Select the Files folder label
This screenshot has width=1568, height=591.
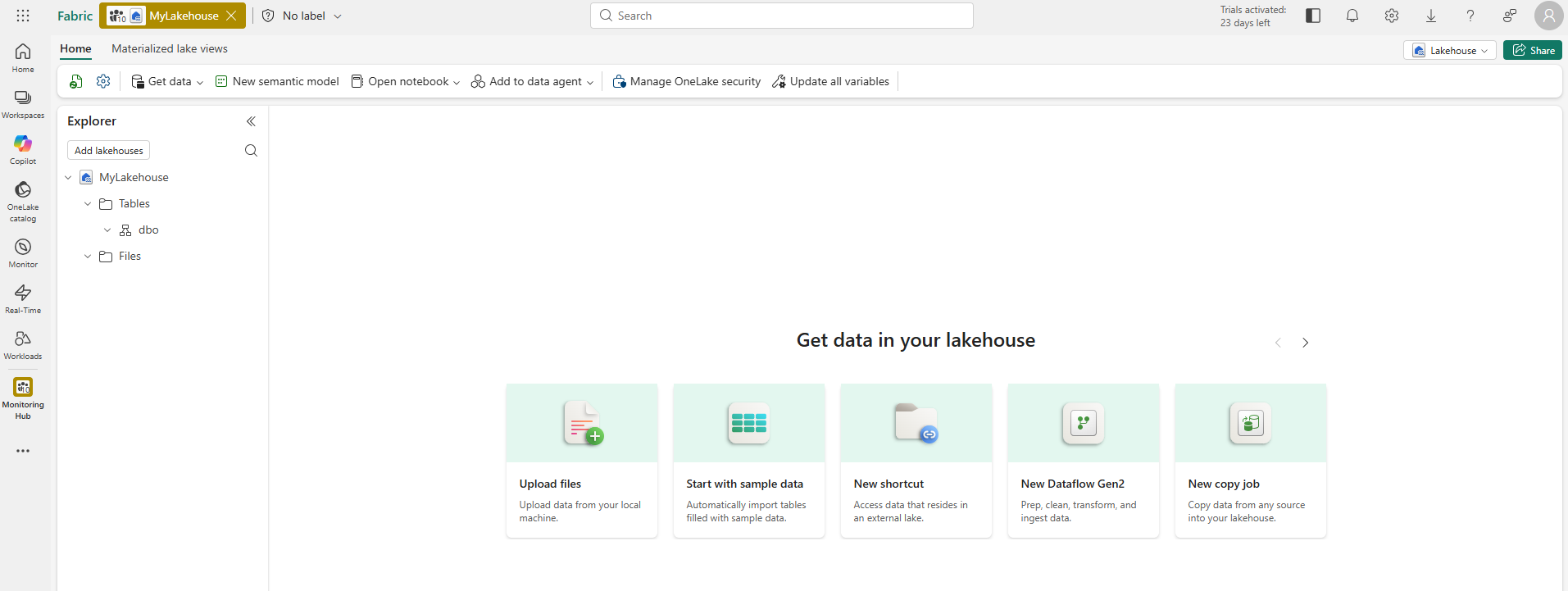tap(130, 256)
